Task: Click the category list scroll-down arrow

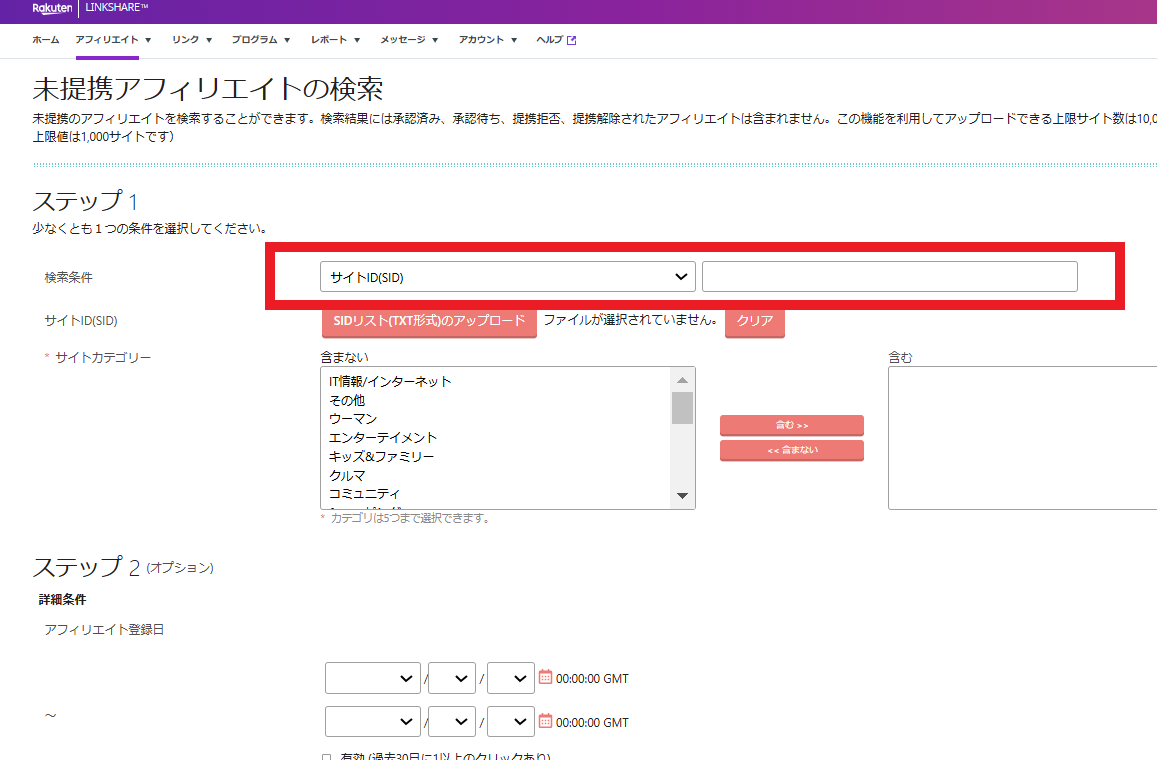Action: (x=683, y=496)
